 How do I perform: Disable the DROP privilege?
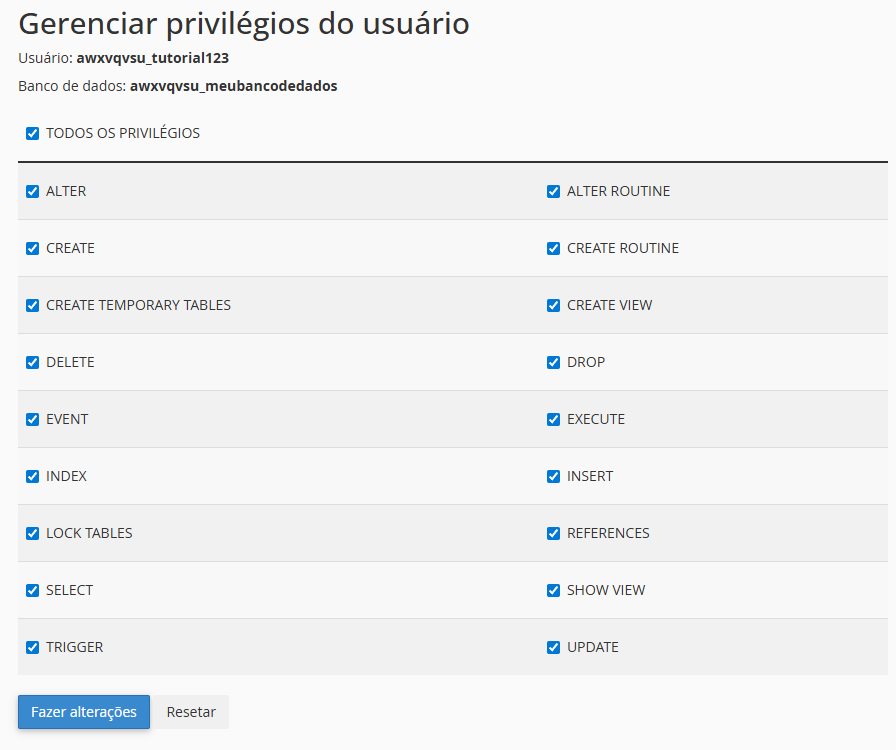point(554,362)
